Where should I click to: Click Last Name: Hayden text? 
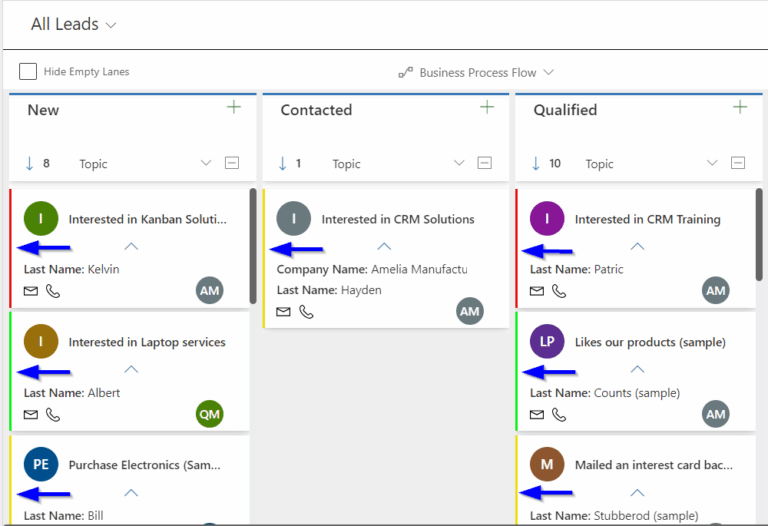coord(329,290)
